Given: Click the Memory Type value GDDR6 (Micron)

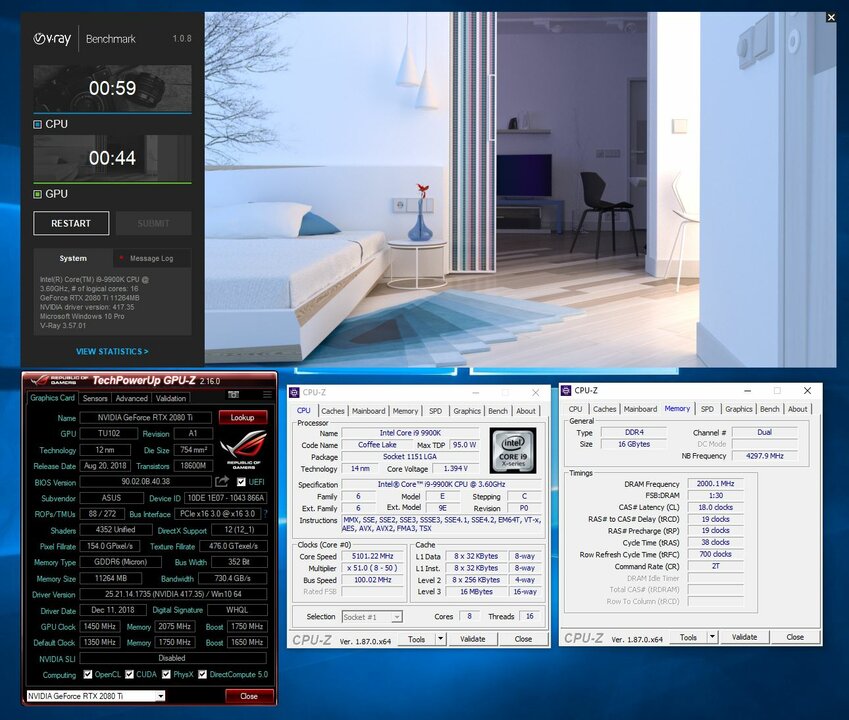Looking at the screenshot, I should pyautogui.click(x=120, y=562).
